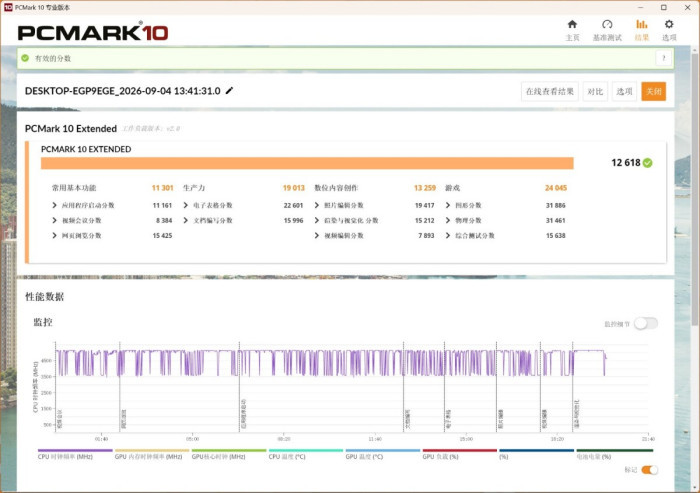Screen dimensions: 700x493
Task: Expand the 文档编写分数 row
Action: tap(186, 220)
